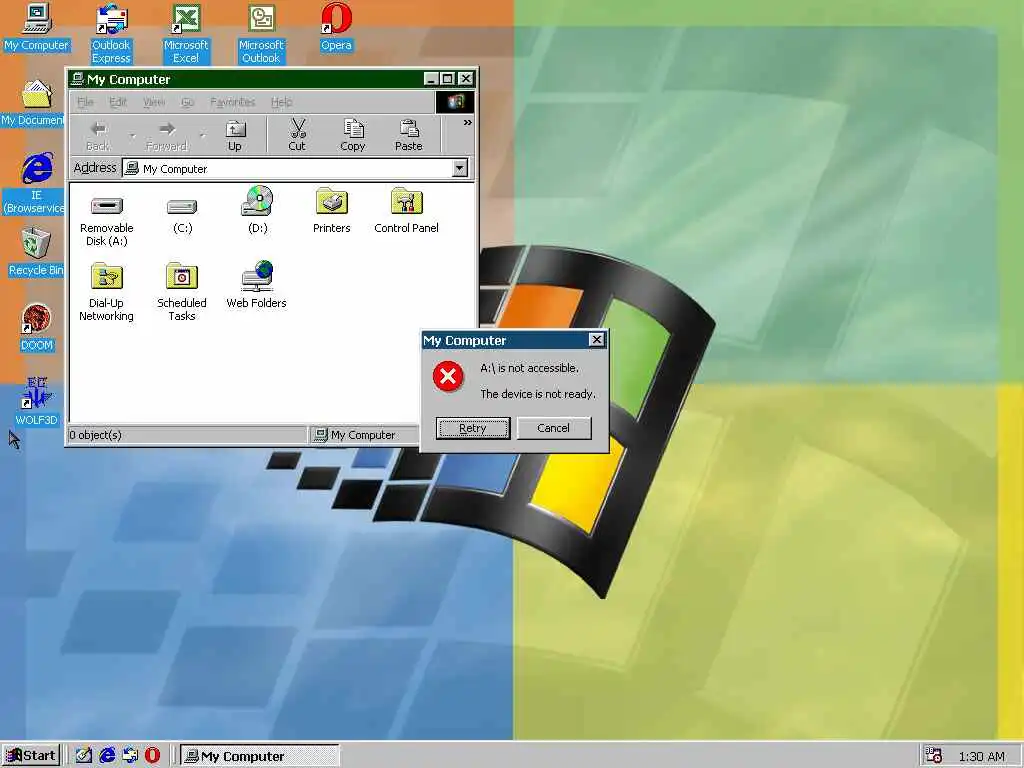Launch Internet Explorer from quick launch
Viewport: 1024px width, 768px height.
(107, 756)
